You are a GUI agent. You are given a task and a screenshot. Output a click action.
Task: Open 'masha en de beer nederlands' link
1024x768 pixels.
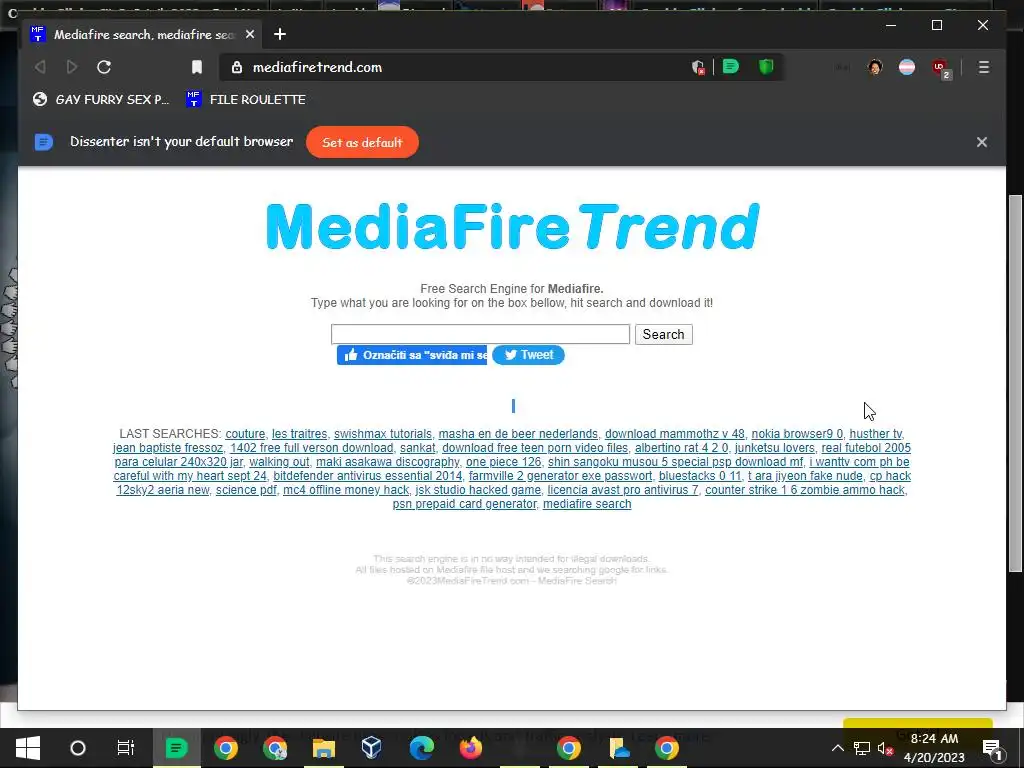click(x=518, y=434)
